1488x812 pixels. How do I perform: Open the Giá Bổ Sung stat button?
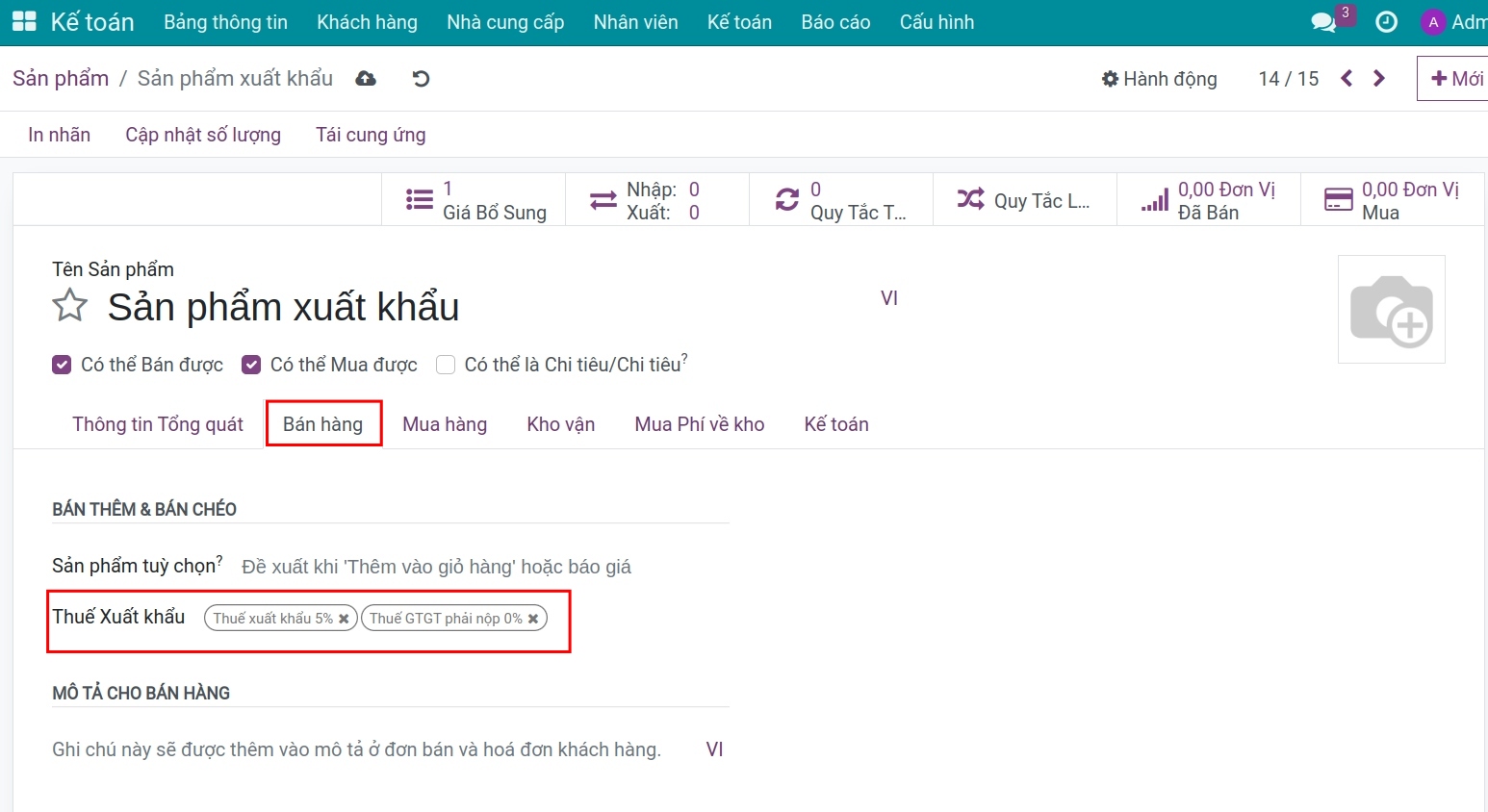[474, 200]
